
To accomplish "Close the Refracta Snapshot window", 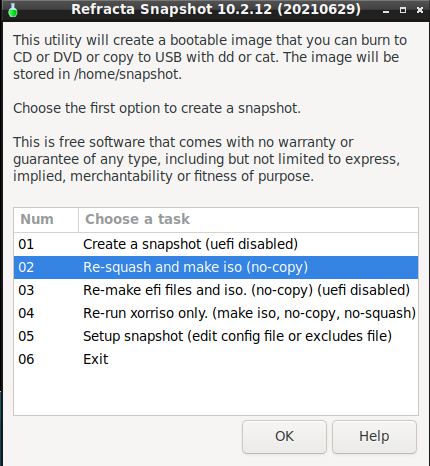I will tap(420, 10).
